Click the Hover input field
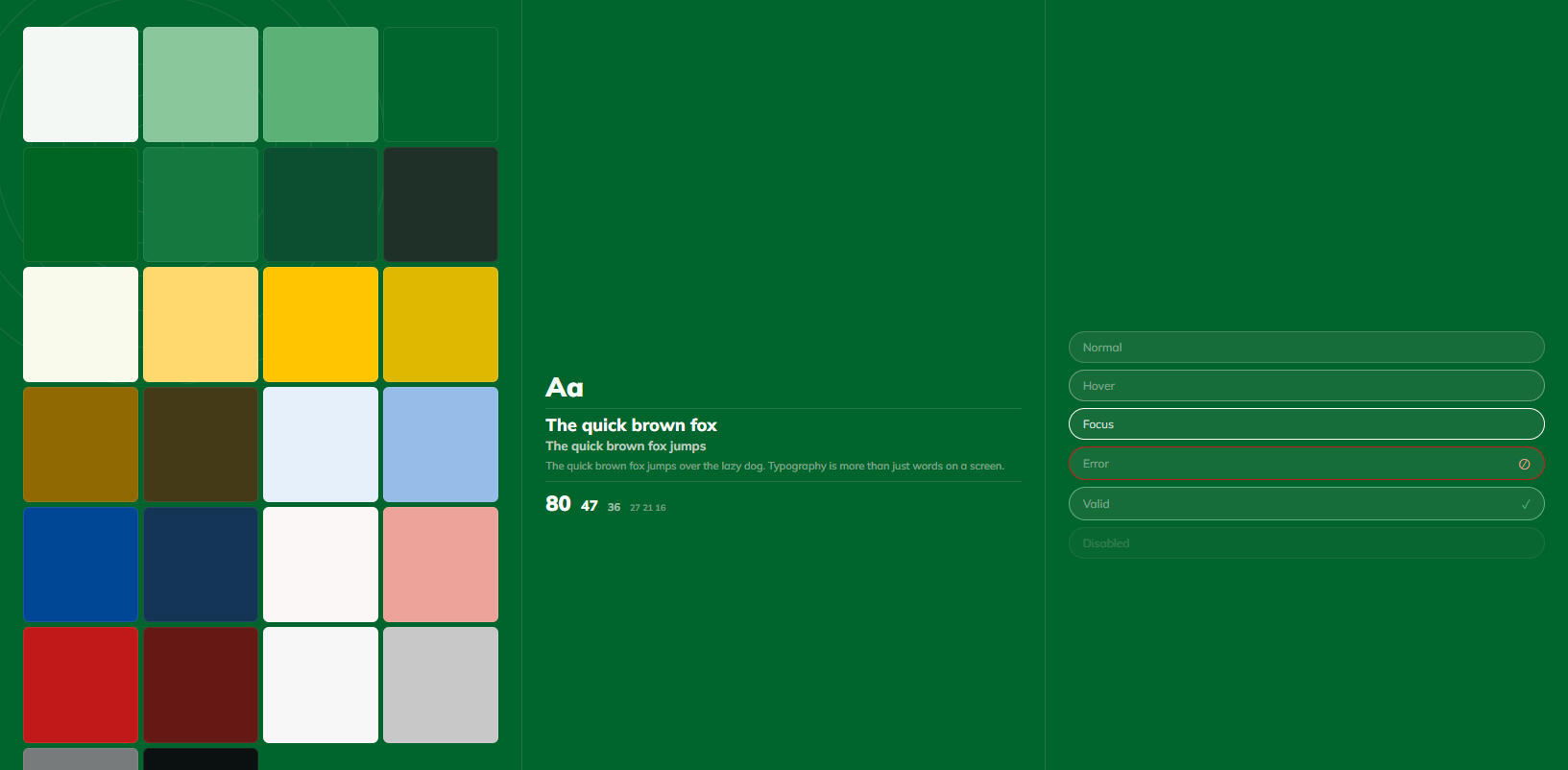Viewport: 1568px width, 770px height. tap(1306, 386)
